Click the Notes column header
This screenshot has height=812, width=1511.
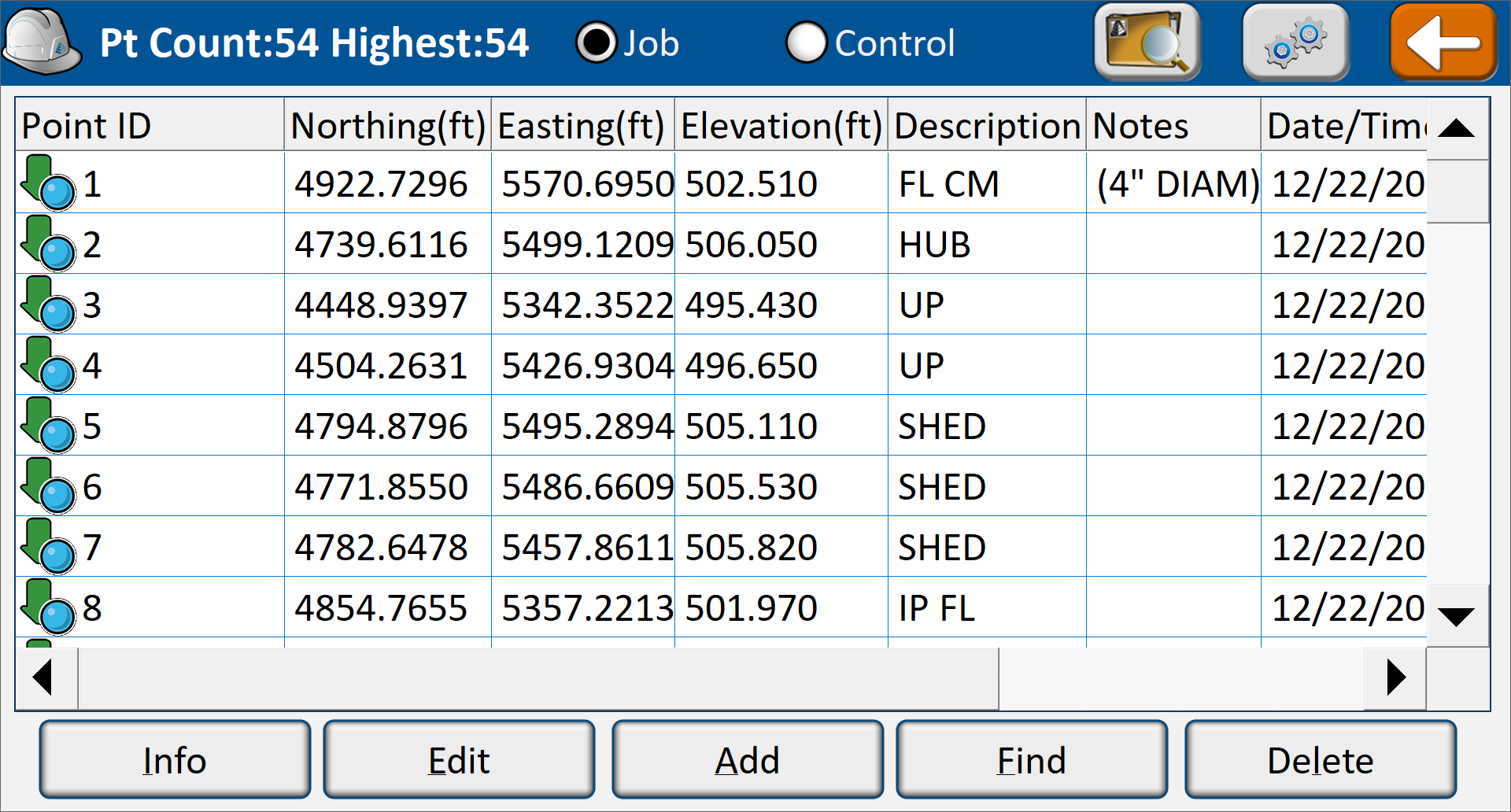tap(1173, 124)
